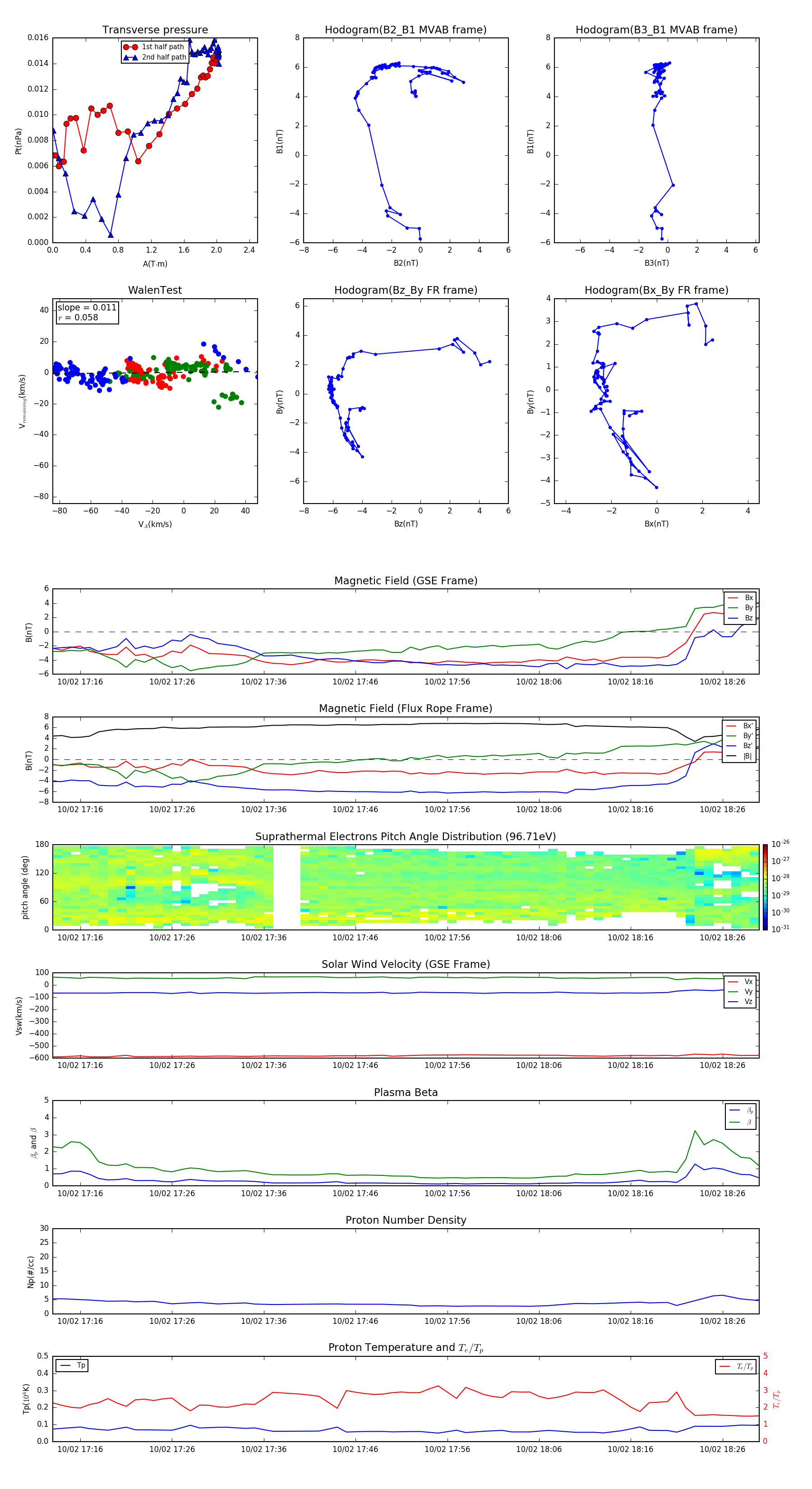Select "|B|" in the Flux Rope Frame legend

(x=739, y=757)
